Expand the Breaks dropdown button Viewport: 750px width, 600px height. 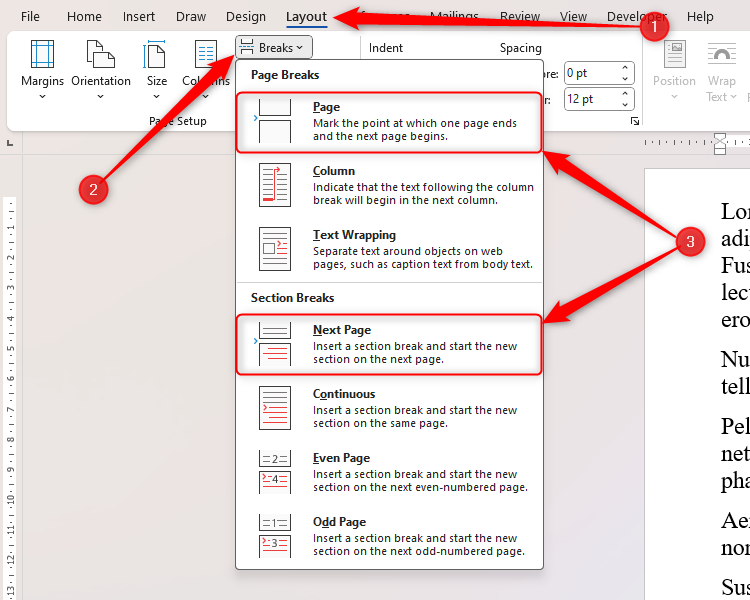275,47
